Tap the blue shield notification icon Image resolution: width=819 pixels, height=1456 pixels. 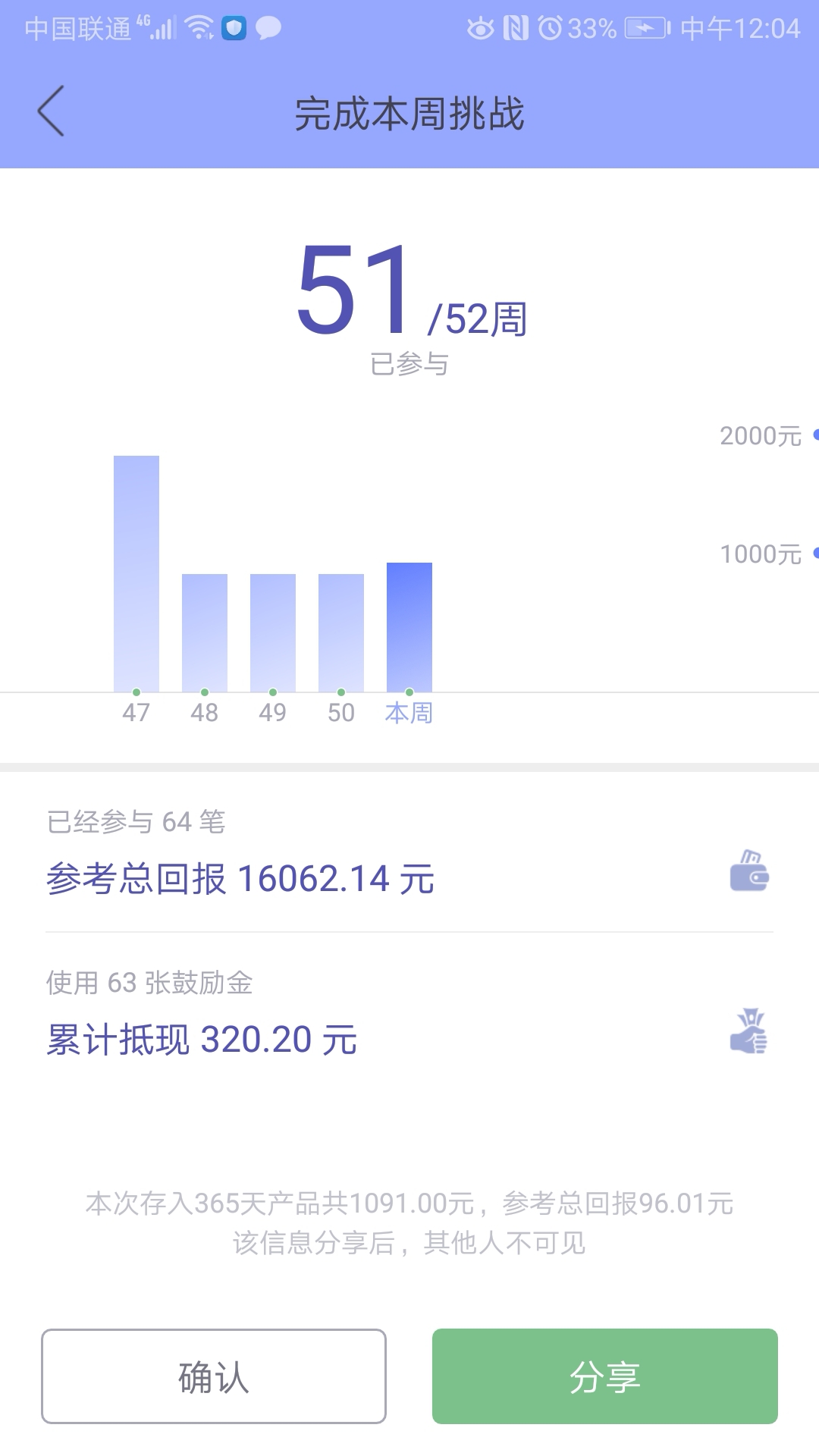click(x=234, y=29)
